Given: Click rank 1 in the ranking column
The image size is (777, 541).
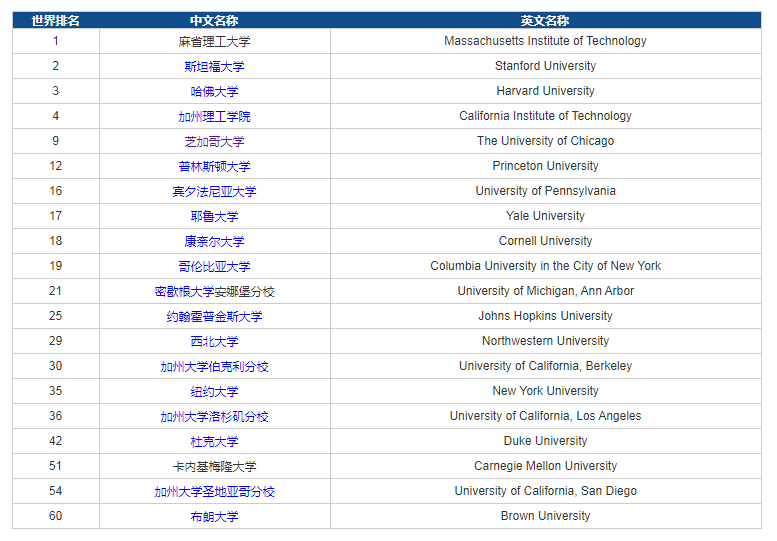Looking at the screenshot, I should point(56,41).
